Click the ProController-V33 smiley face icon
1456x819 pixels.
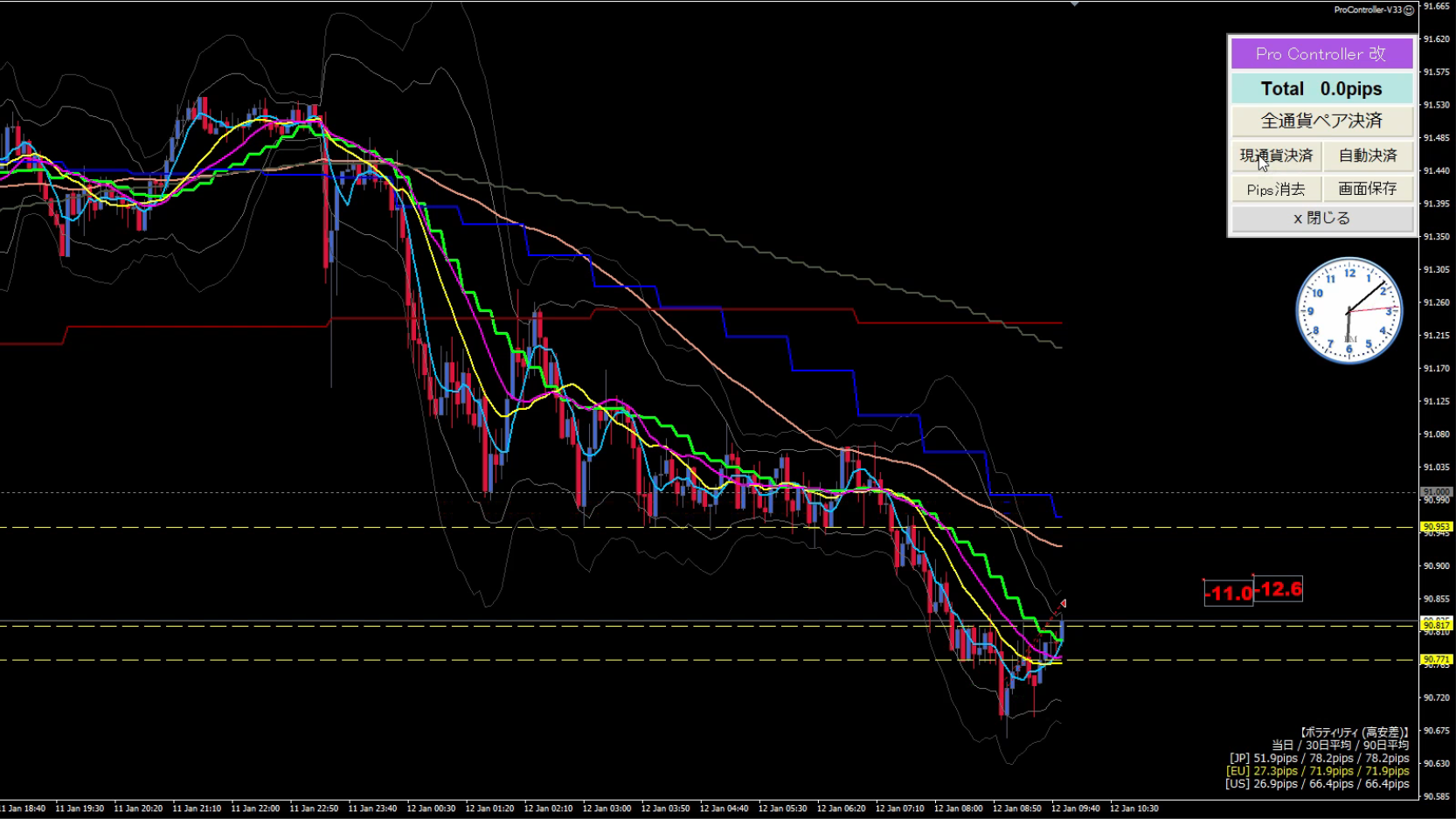pyautogui.click(x=1409, y=10)
